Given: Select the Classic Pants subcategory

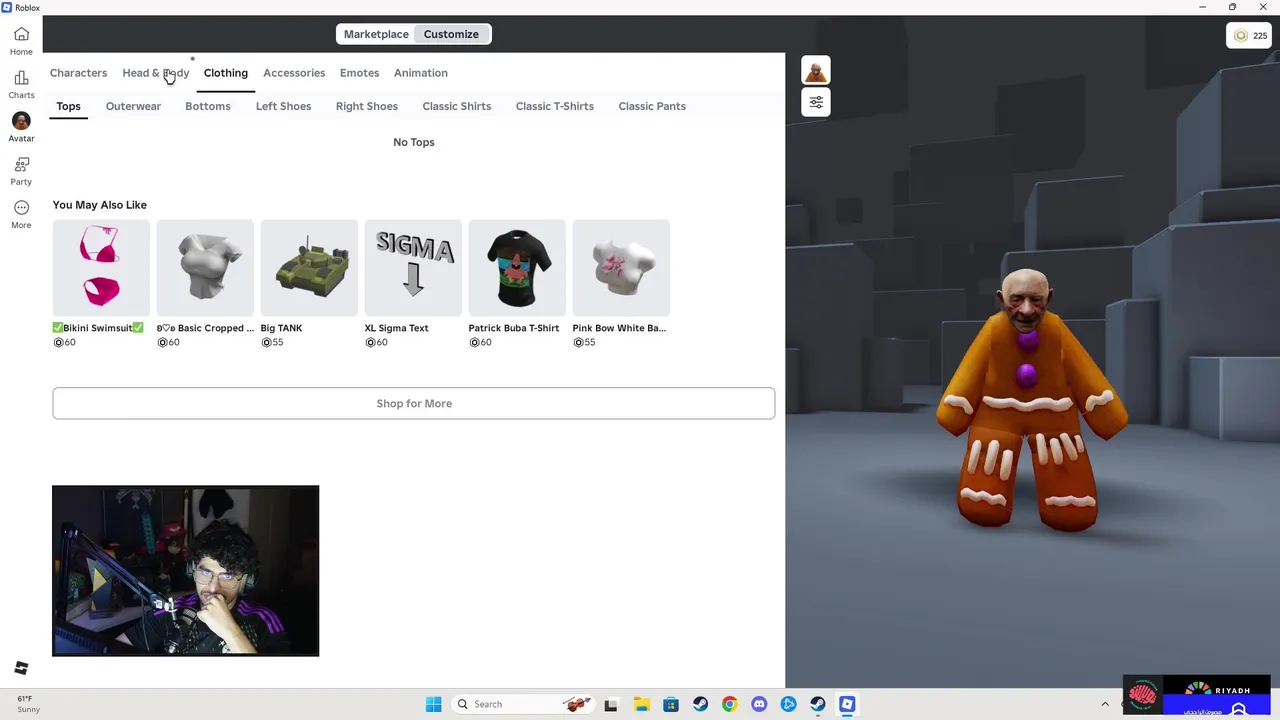Looking at the screenshot, I should pos(651,106).
